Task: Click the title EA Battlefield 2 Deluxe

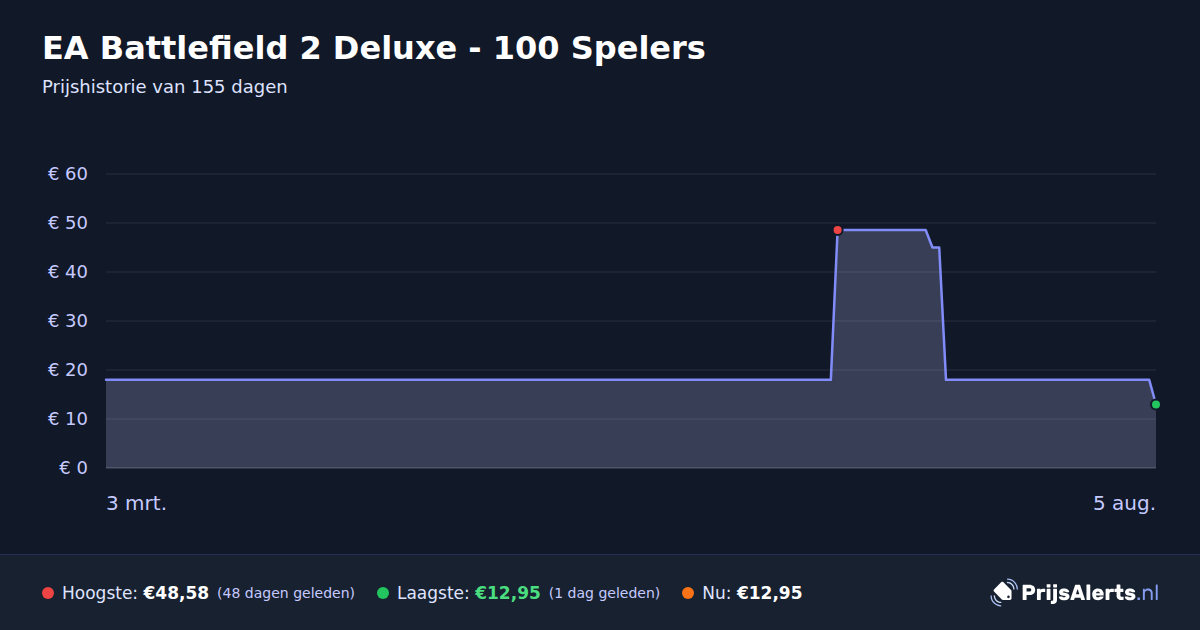Action: pos(374,48)
